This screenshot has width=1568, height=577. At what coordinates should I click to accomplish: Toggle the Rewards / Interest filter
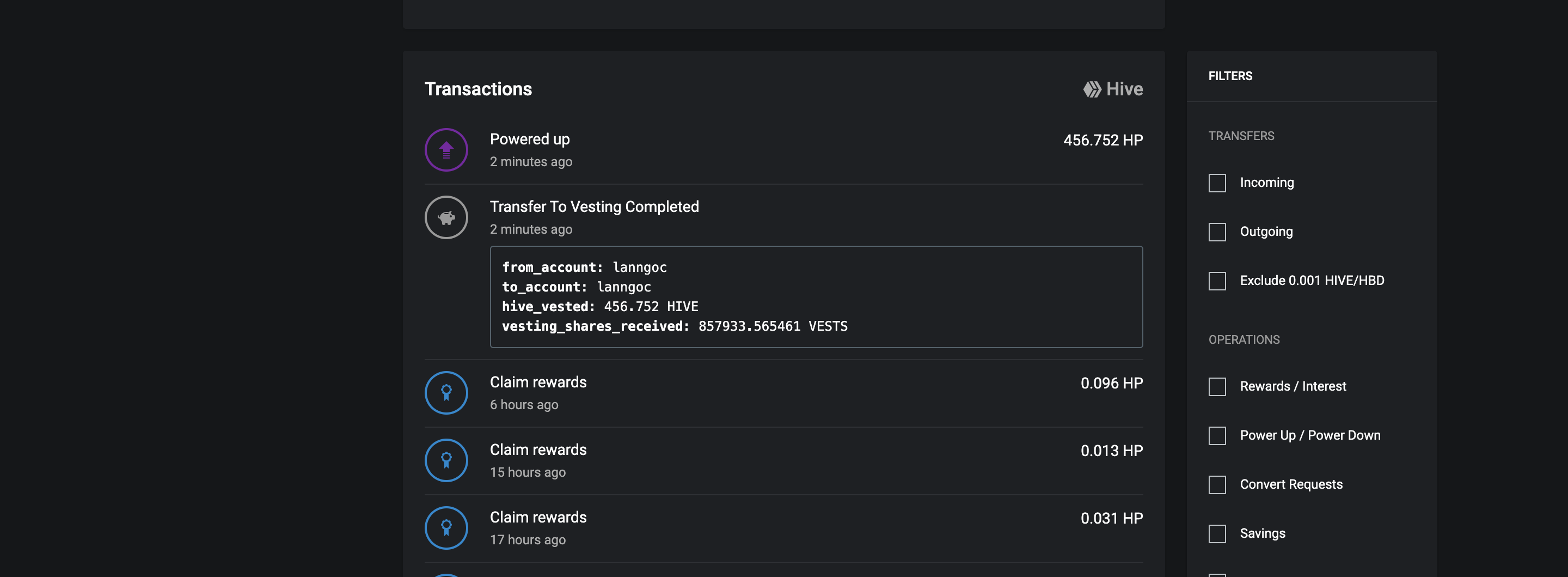pos(1217,387)
